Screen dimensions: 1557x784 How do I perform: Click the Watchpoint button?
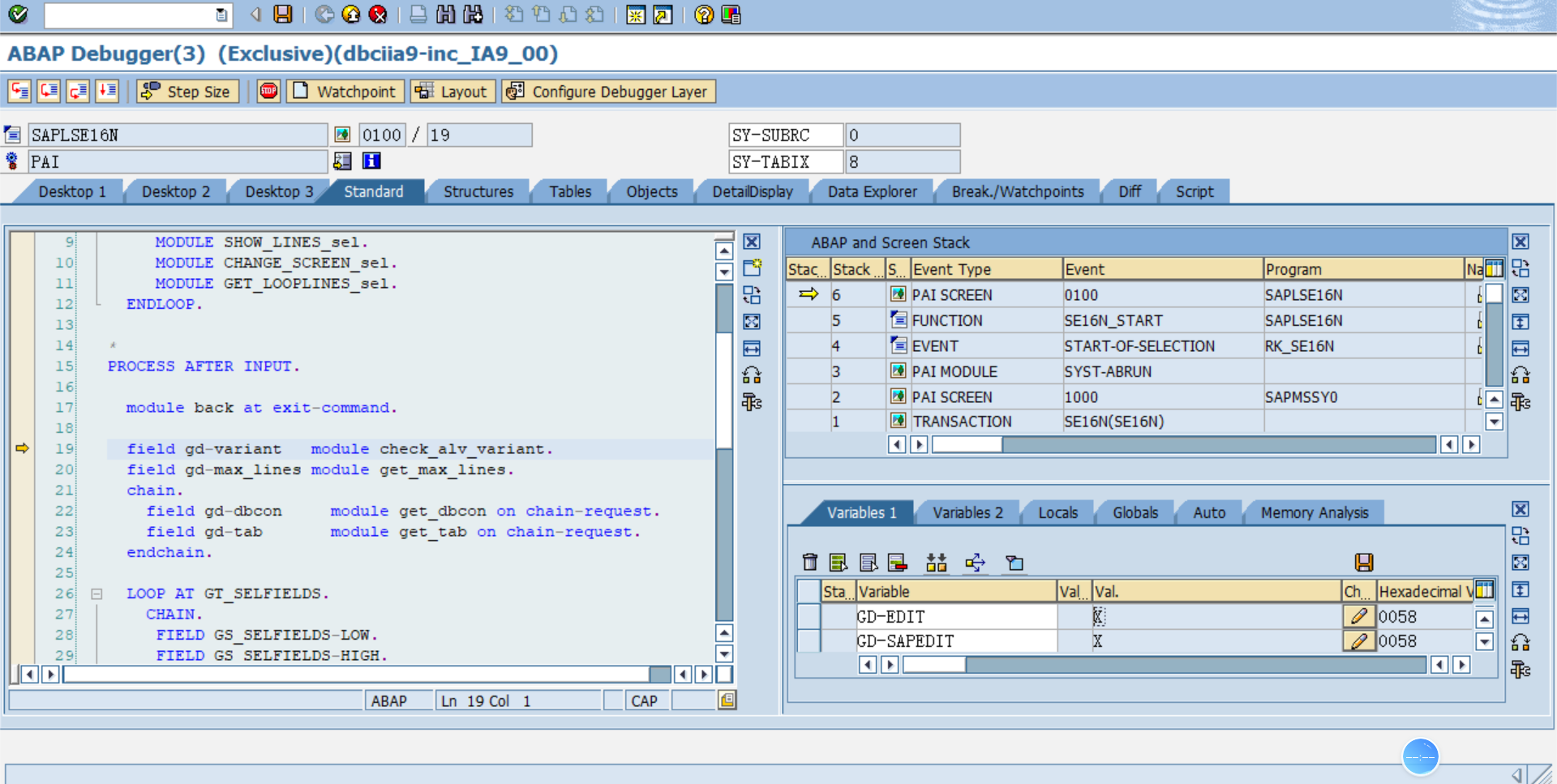pos(345,92)
